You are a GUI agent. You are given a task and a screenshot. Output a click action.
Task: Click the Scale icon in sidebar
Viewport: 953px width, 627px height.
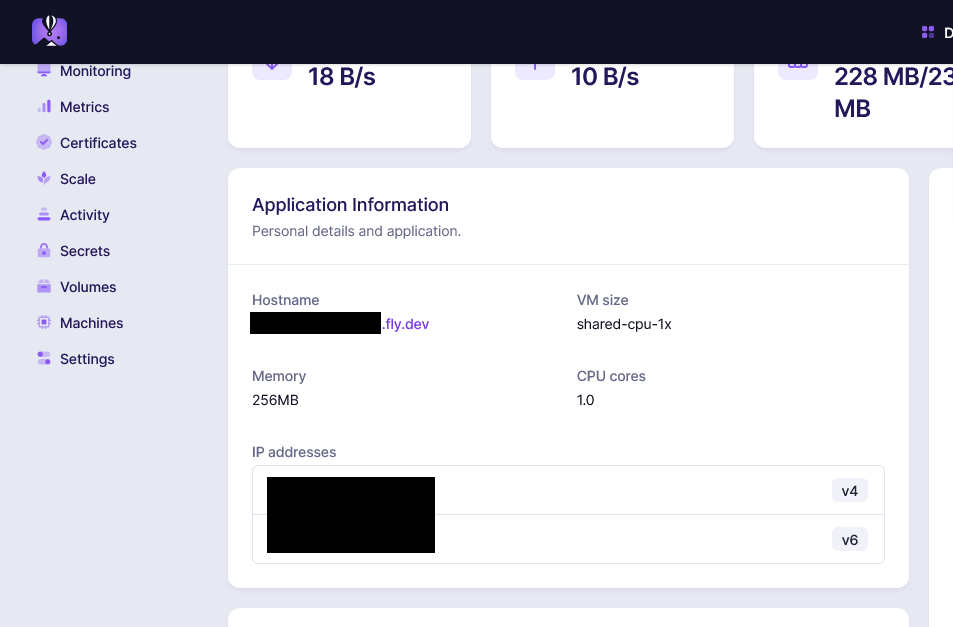click(44, 179)
